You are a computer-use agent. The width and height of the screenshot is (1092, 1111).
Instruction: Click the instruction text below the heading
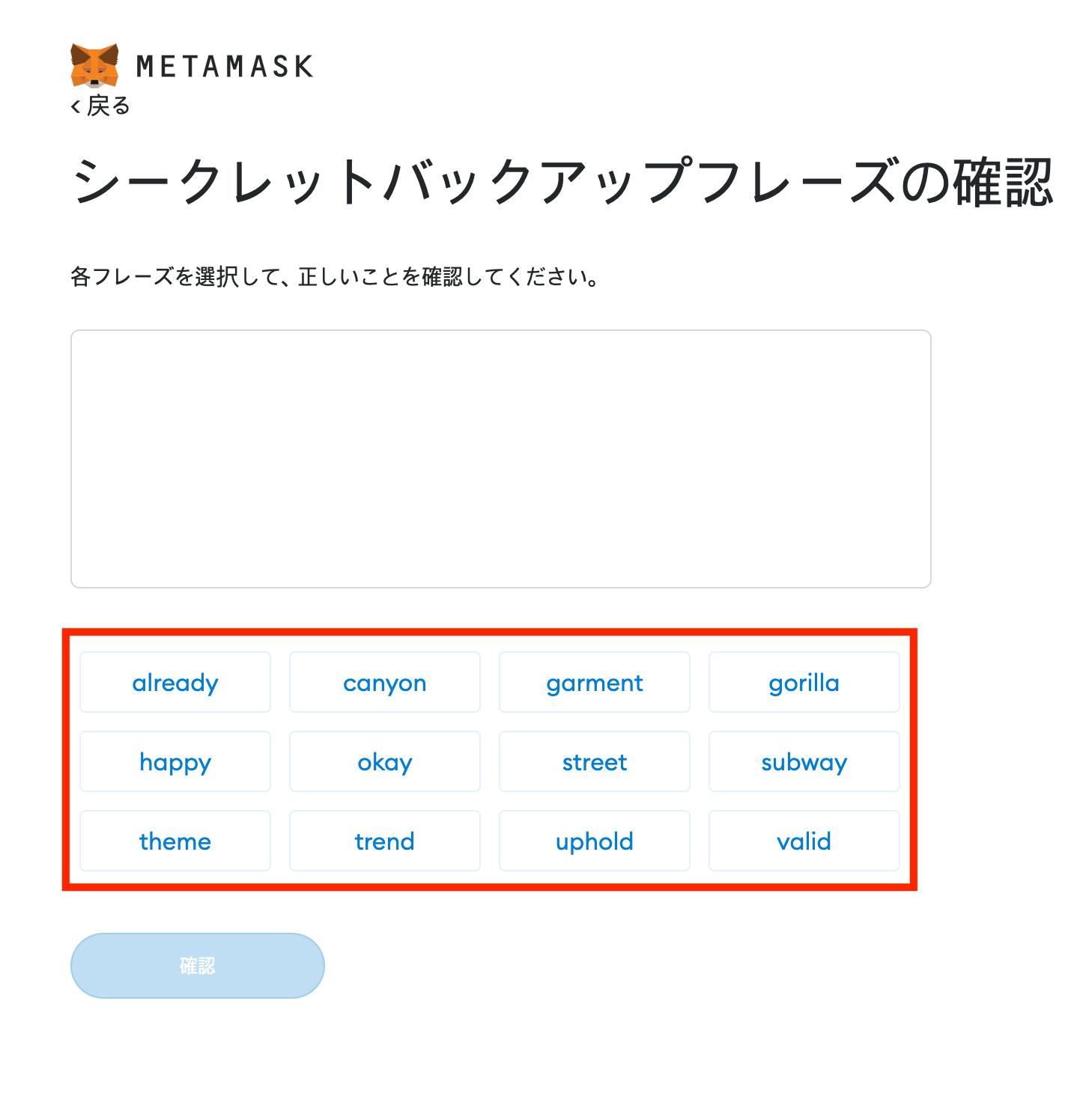tap(335, 277)
